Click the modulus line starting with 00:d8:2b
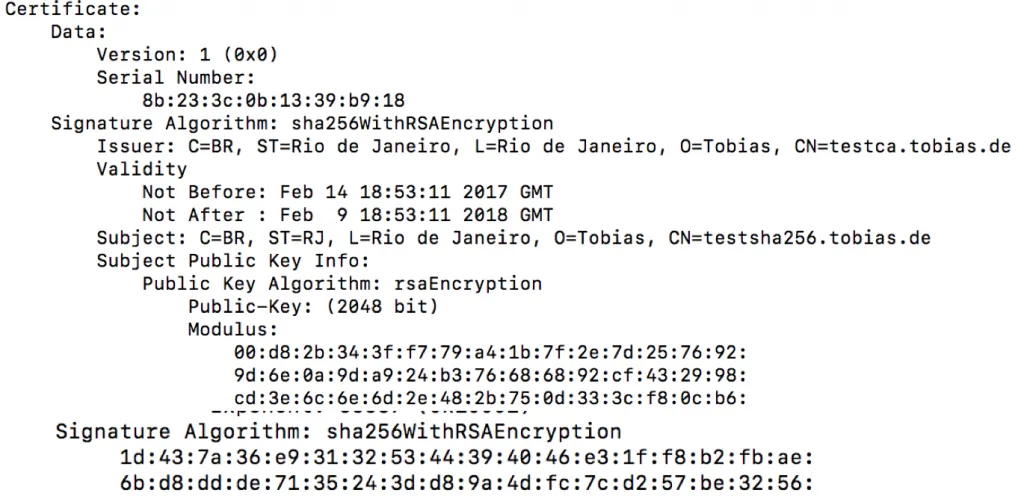 [x=489, y=352]
